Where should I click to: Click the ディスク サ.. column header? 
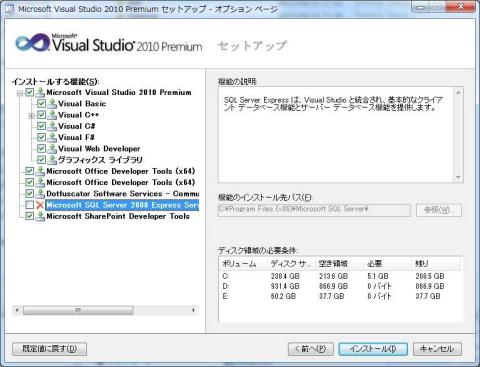(x=291, y=264)
